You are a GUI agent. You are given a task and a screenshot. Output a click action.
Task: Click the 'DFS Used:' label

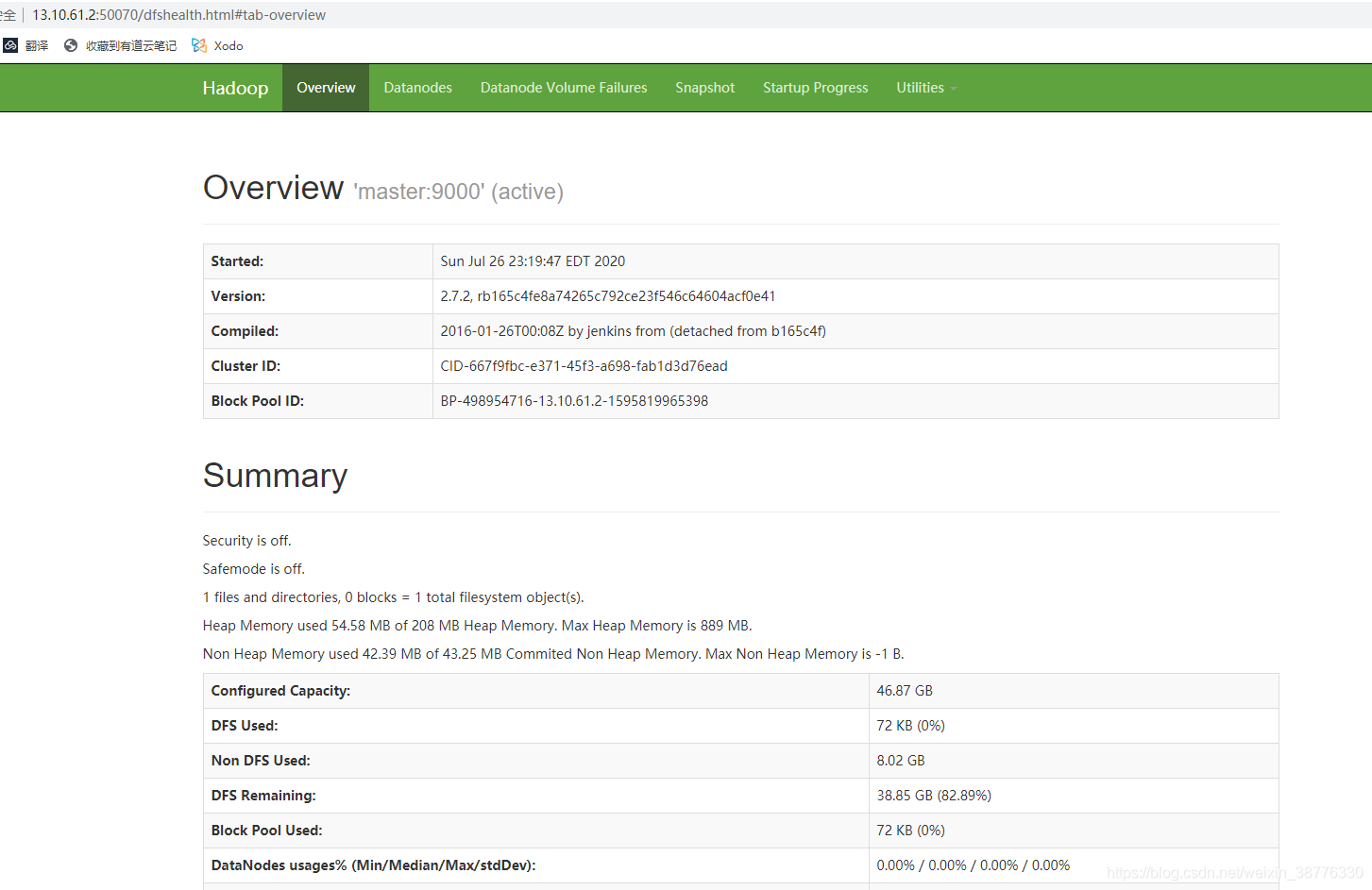pyautogui.click(x=245, y=726)
